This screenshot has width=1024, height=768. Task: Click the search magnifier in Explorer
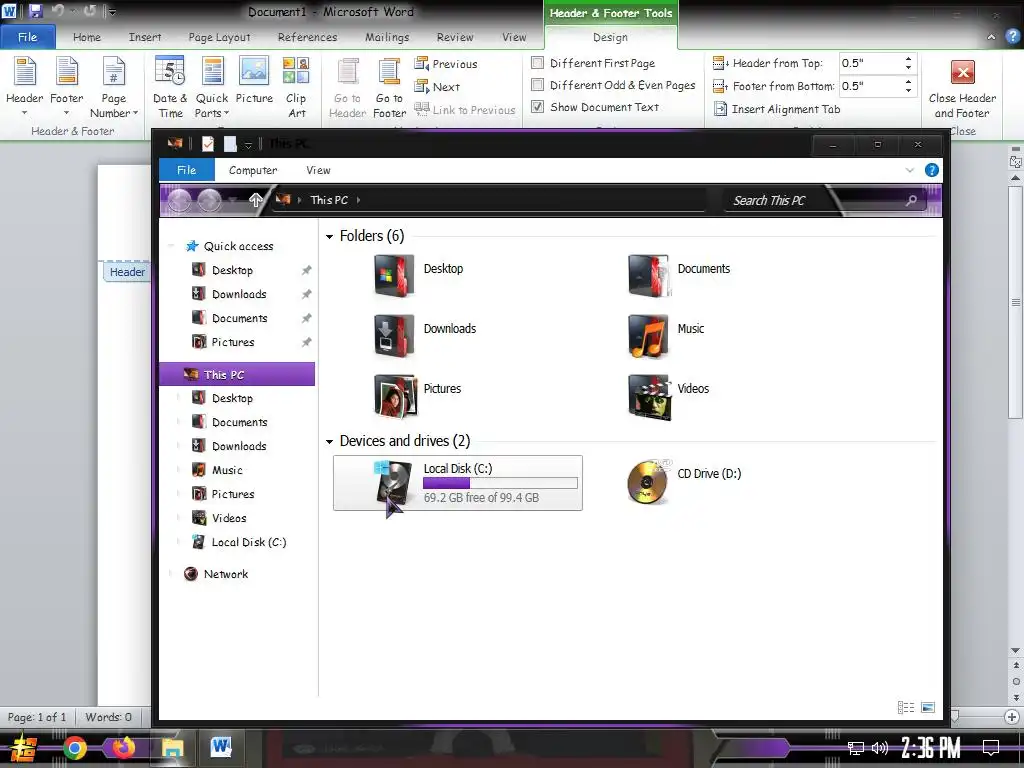(911, 200)
